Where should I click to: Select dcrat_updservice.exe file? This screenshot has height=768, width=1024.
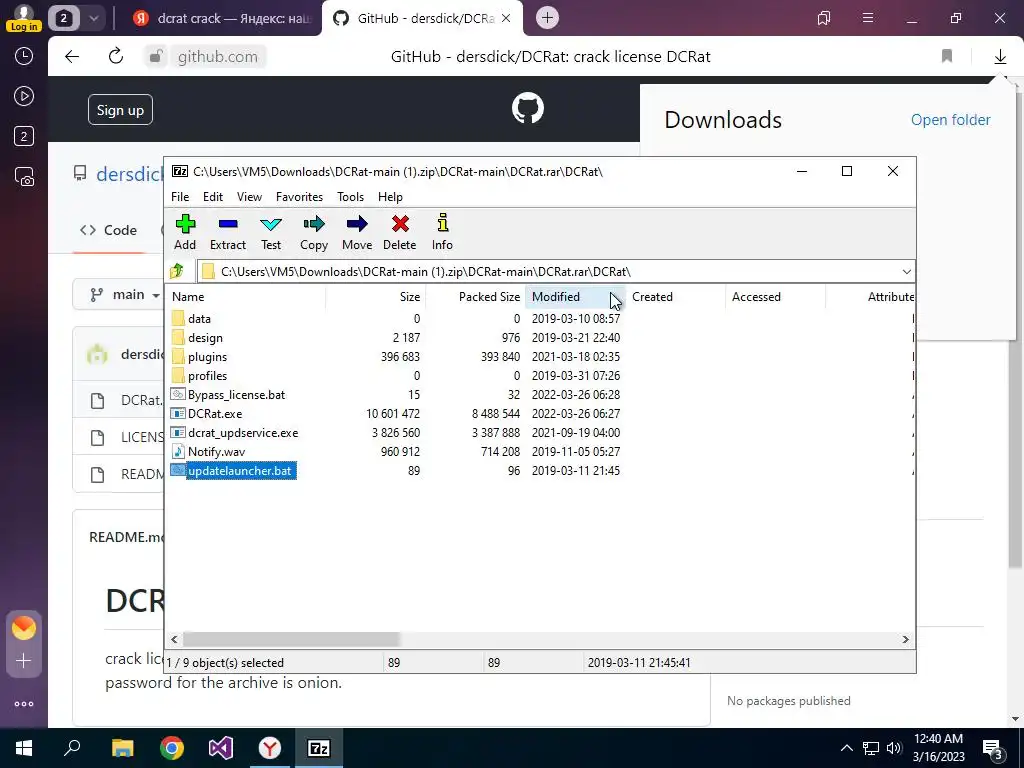[539, 432]
